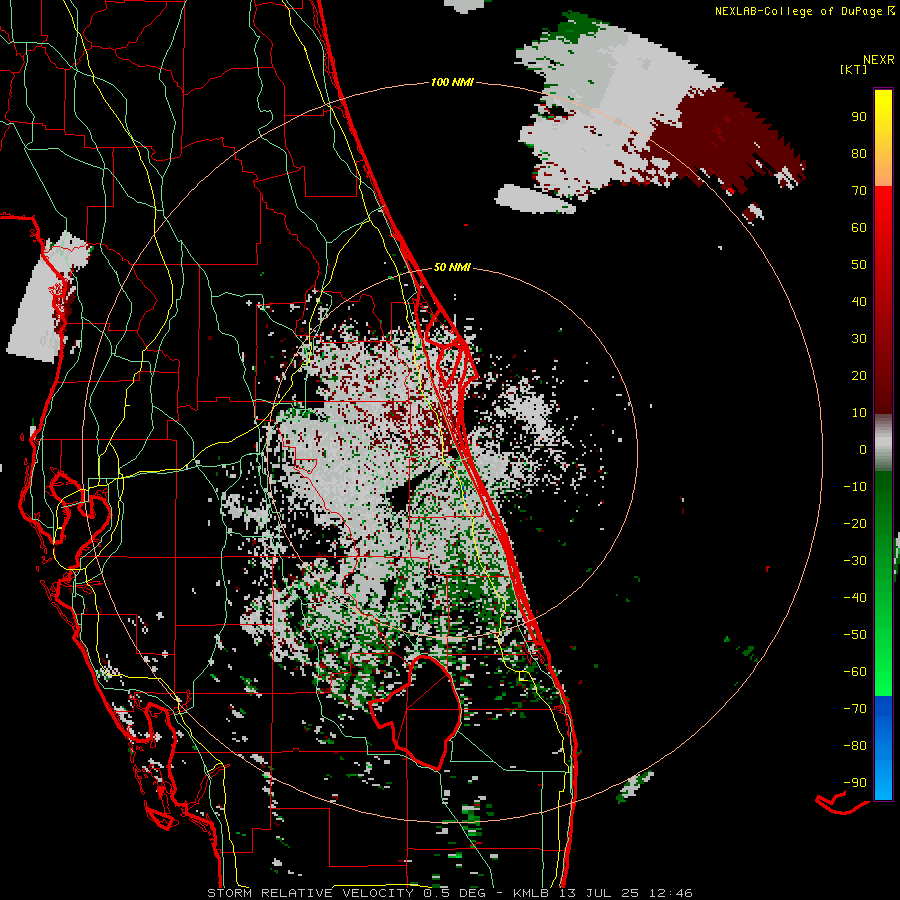Click the KMLB radar site identifier
The height and width of the screenshot is (900, 900).
(x=531, y=893)
